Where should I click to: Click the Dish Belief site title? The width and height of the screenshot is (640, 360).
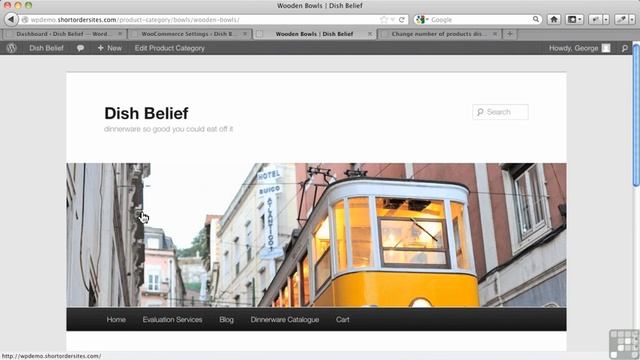click(146, 113)
